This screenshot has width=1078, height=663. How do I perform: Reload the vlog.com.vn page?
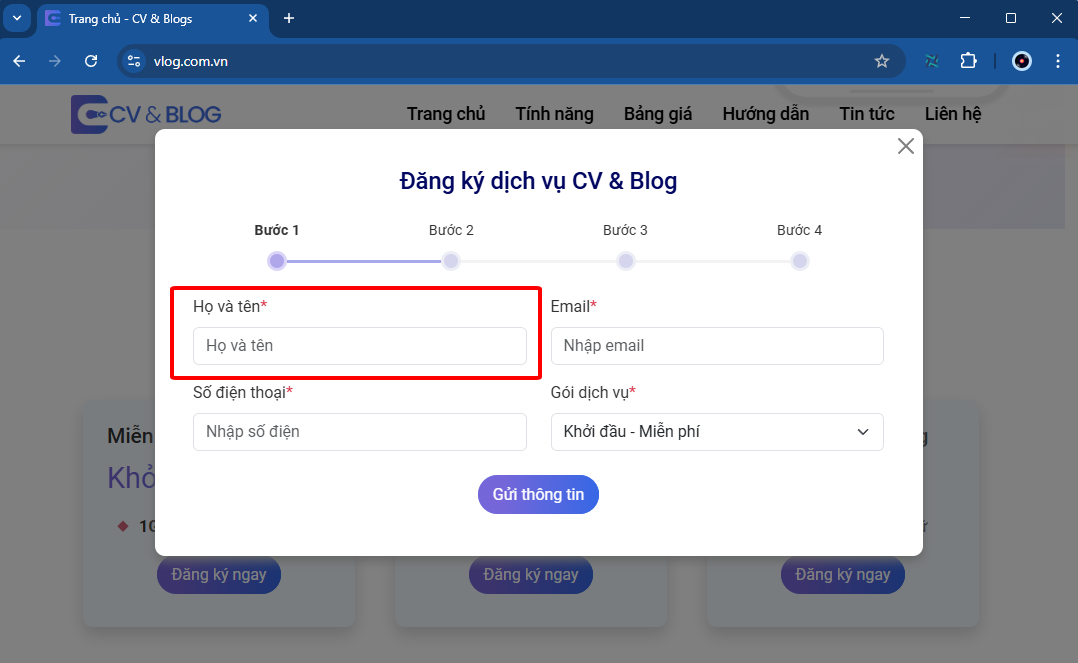[x=91, y=61]
